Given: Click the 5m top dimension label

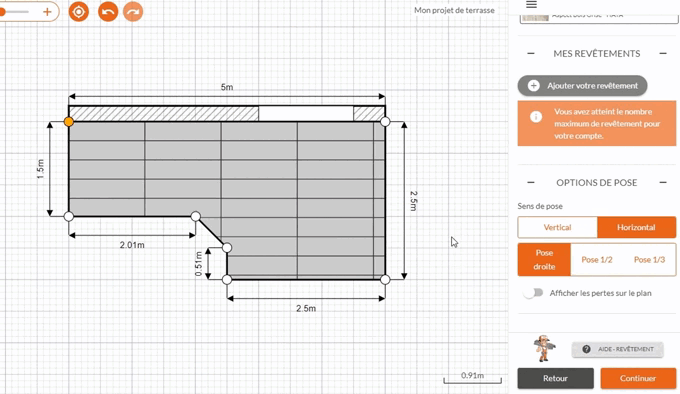Looking at the screenshot, I should (x=227, y=87).
